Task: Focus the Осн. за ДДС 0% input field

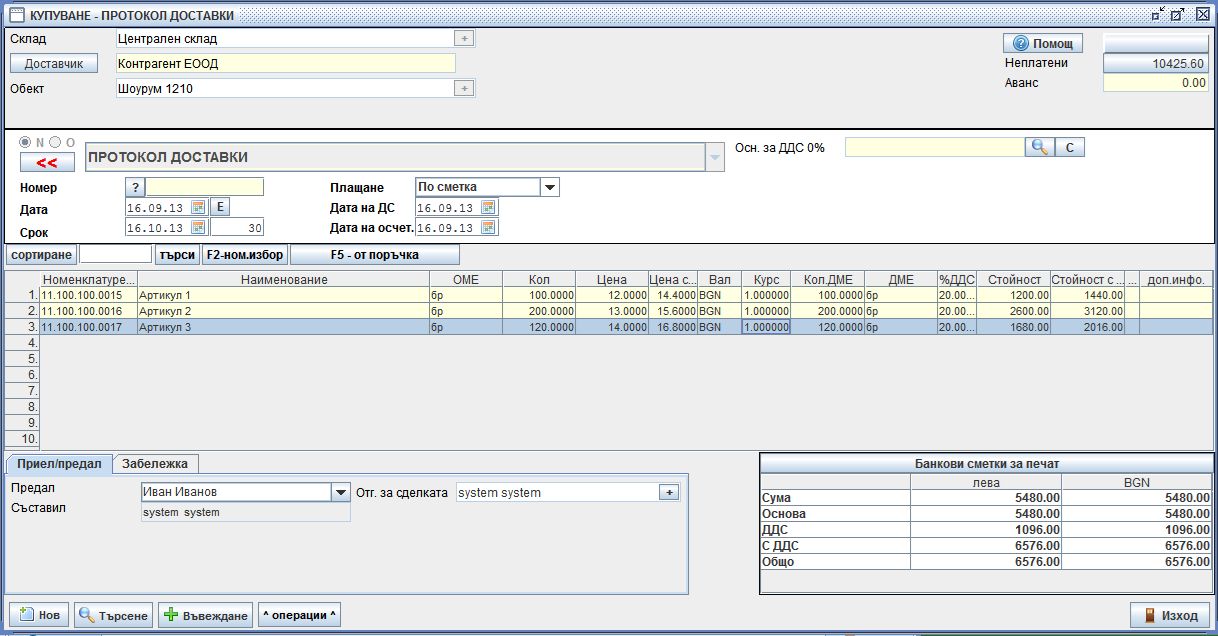Action: click(x=935, y=147)
